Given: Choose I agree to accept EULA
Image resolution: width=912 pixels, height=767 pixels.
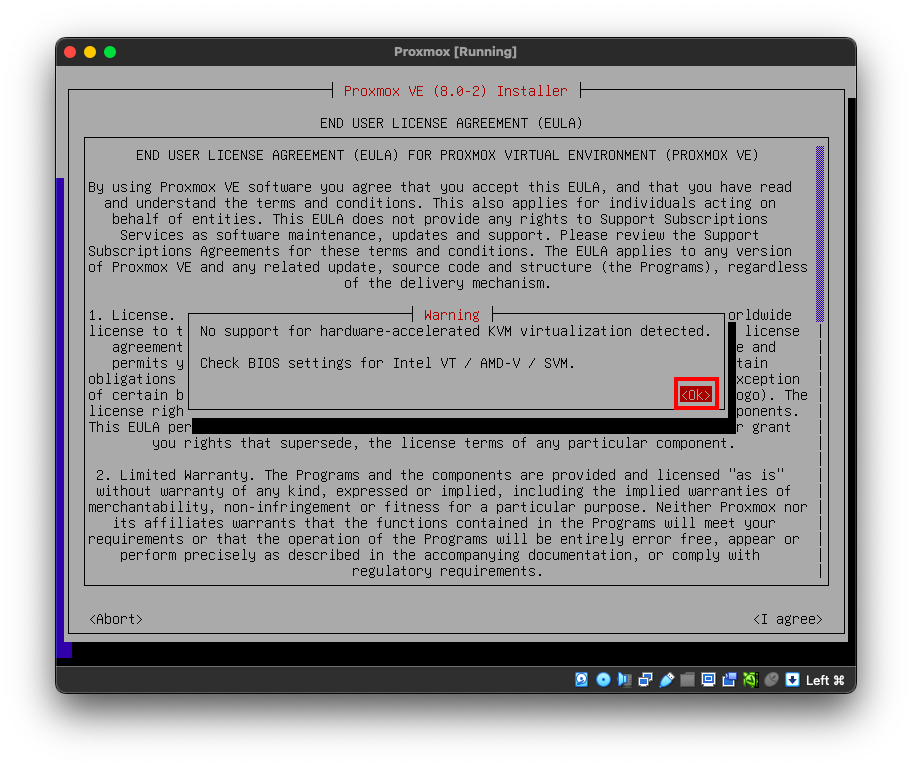Looking at the screenshot, I should [788, 619].
